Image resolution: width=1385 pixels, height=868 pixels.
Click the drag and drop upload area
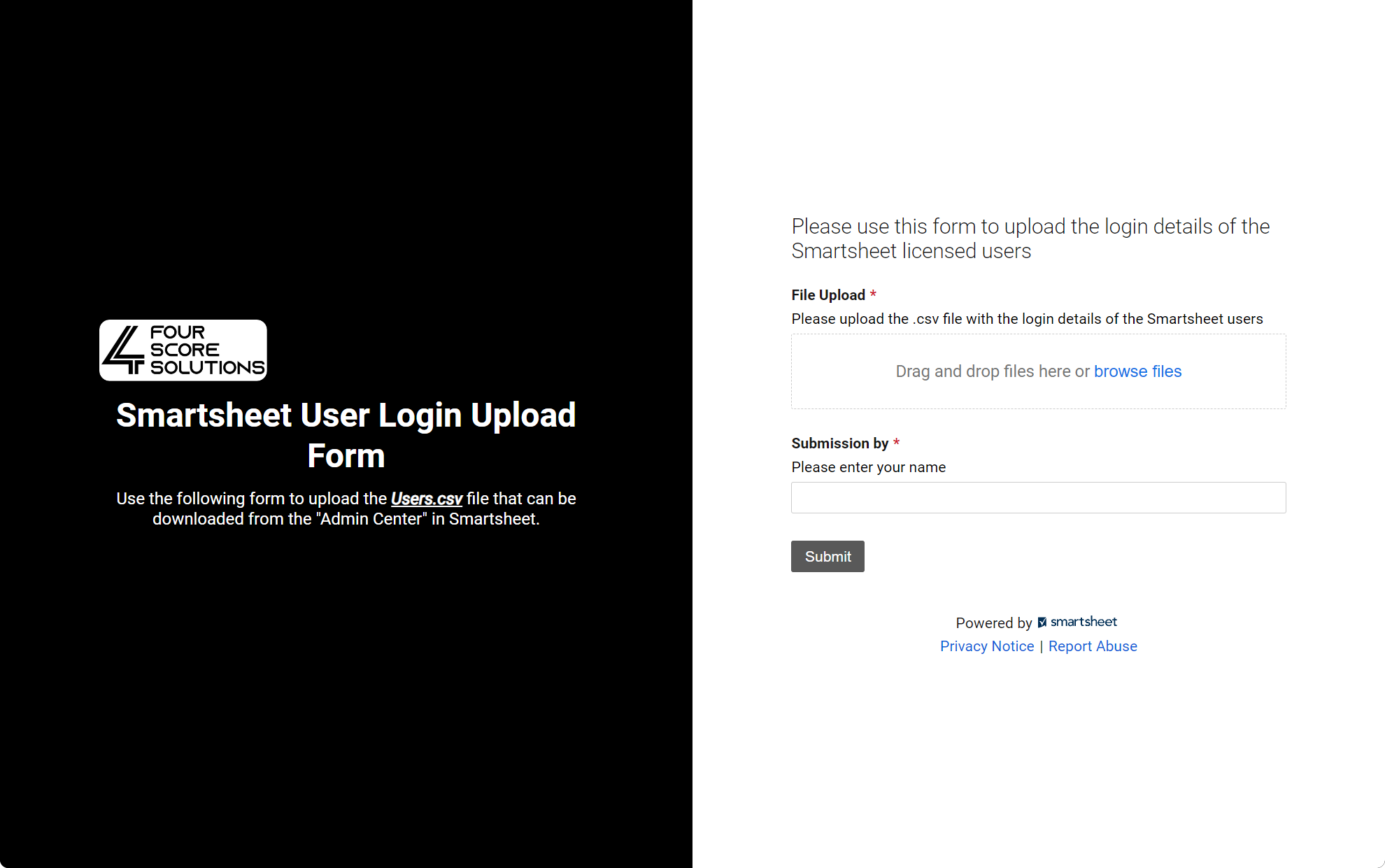(x=1039, y=371)
